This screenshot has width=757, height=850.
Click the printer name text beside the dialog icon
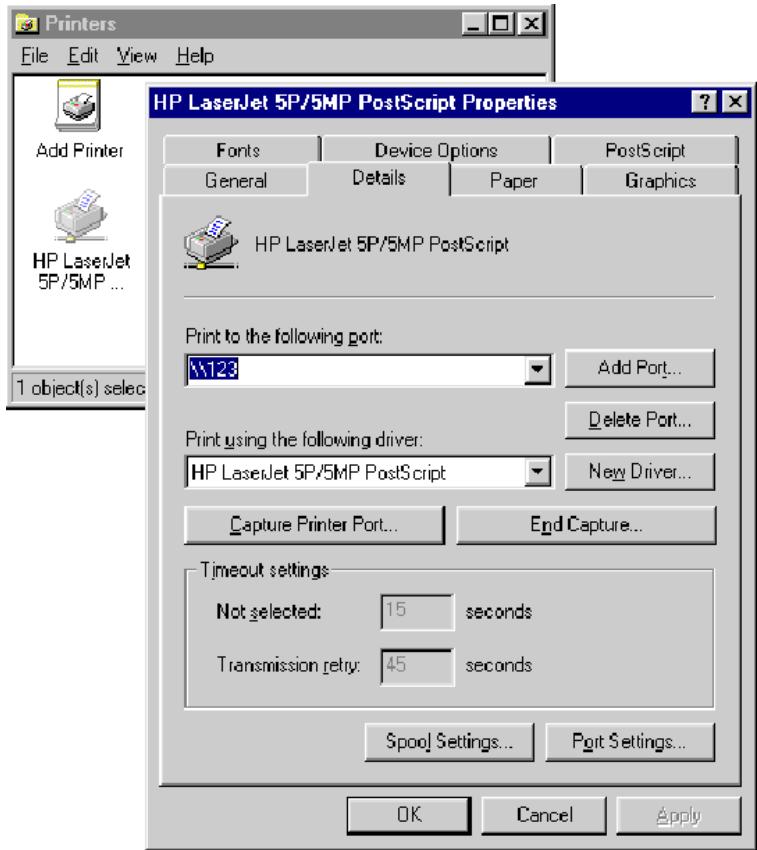tap(382, 244)
